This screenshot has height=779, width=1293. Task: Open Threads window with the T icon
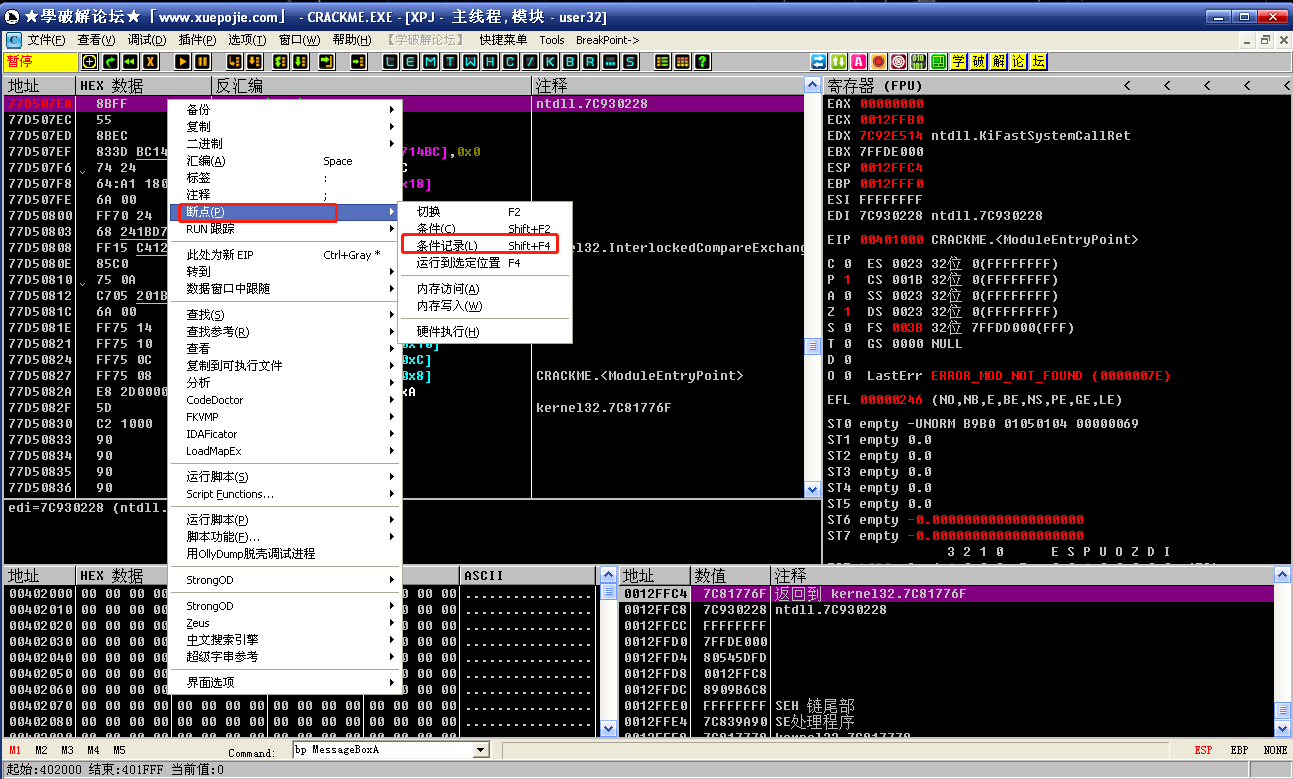[449, 61]
